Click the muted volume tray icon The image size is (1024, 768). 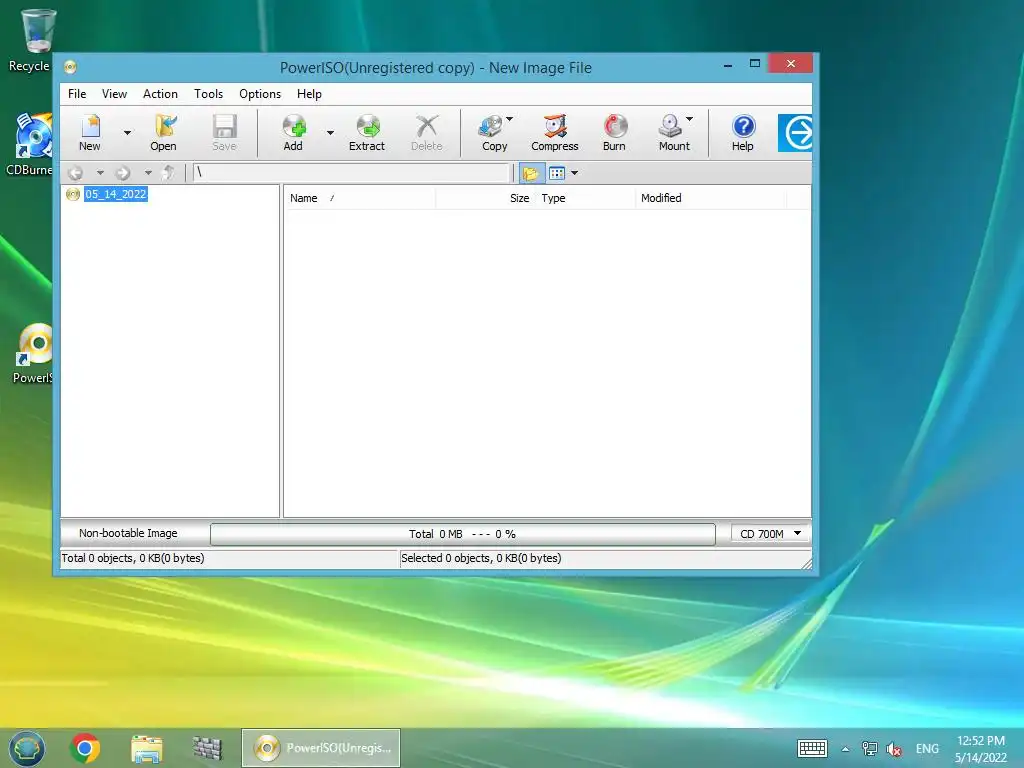[x=894, y=749]
